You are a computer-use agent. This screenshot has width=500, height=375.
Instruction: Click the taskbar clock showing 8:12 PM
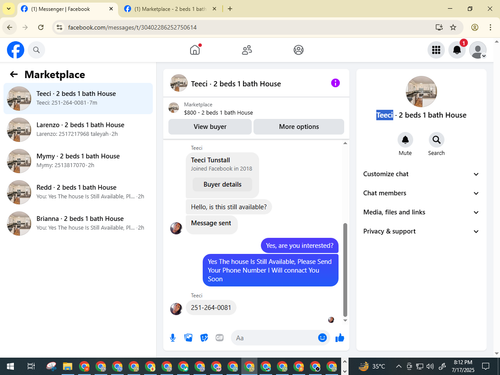(x=463, y=366)
